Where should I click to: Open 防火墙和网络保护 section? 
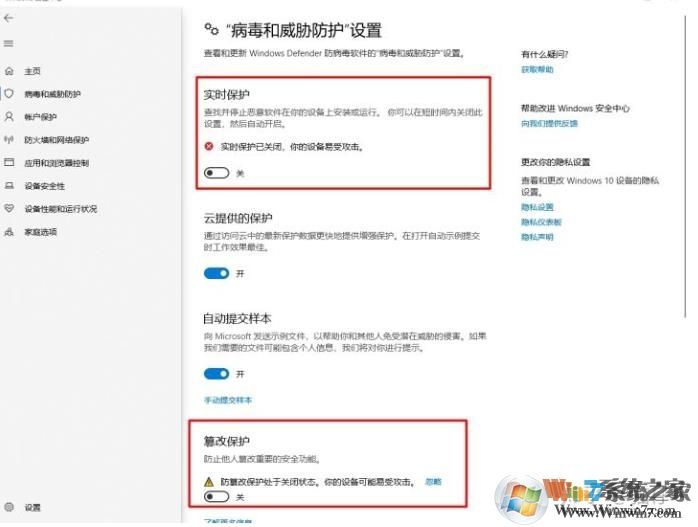point(57,140)
